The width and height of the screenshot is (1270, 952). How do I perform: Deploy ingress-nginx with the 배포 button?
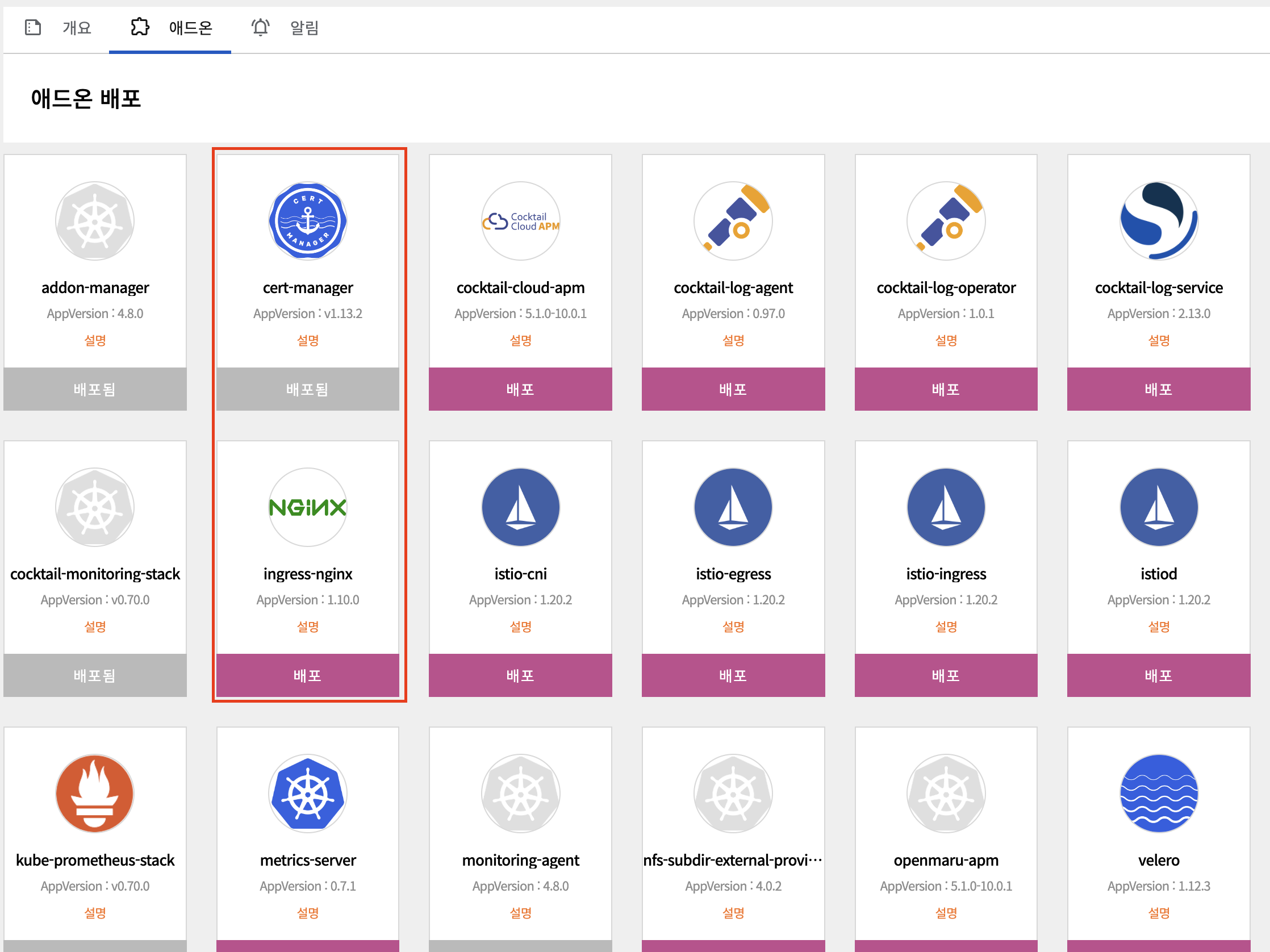(x=308, y=675)
